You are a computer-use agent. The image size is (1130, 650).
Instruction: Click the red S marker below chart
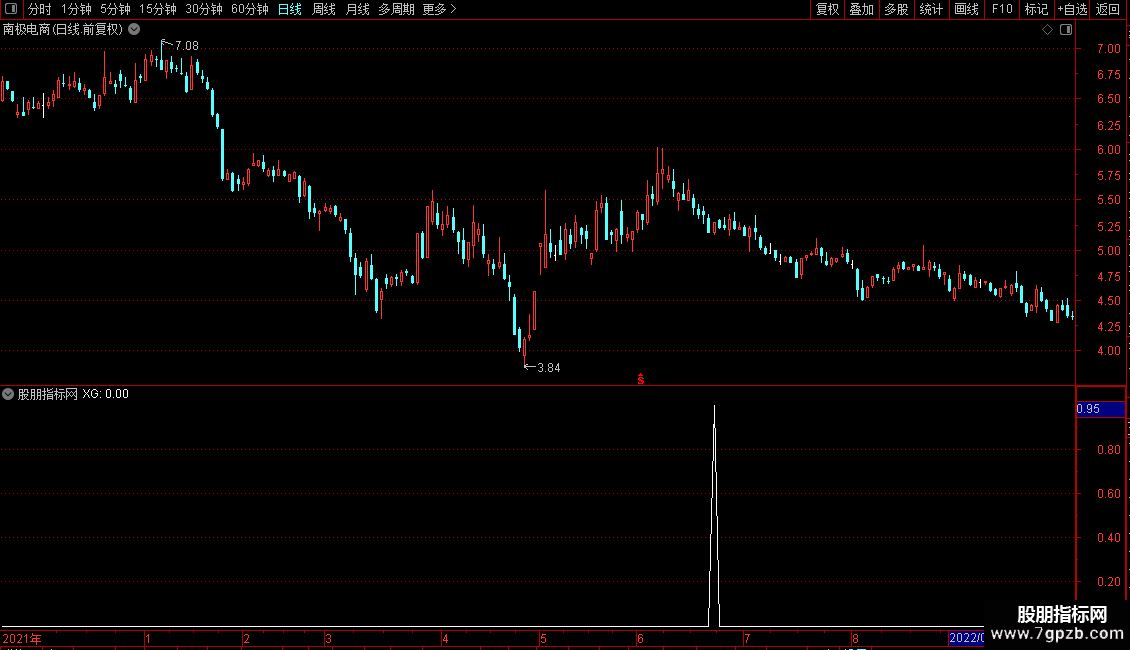[x=641, y=379]
